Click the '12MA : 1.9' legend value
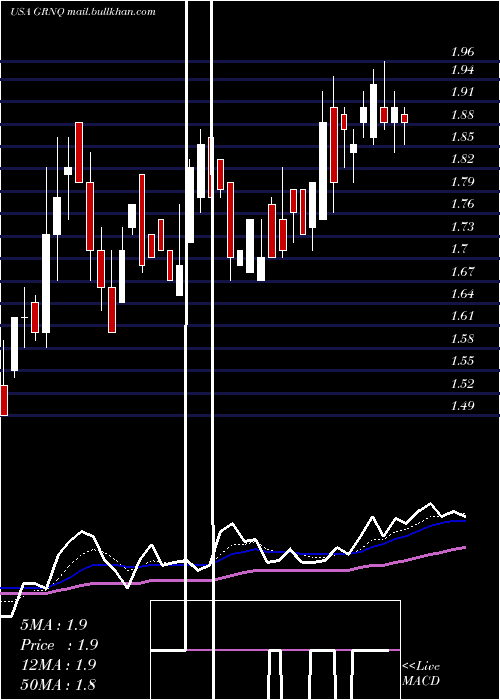This screenshot has height=700, width=500. [x=58, y=664]
